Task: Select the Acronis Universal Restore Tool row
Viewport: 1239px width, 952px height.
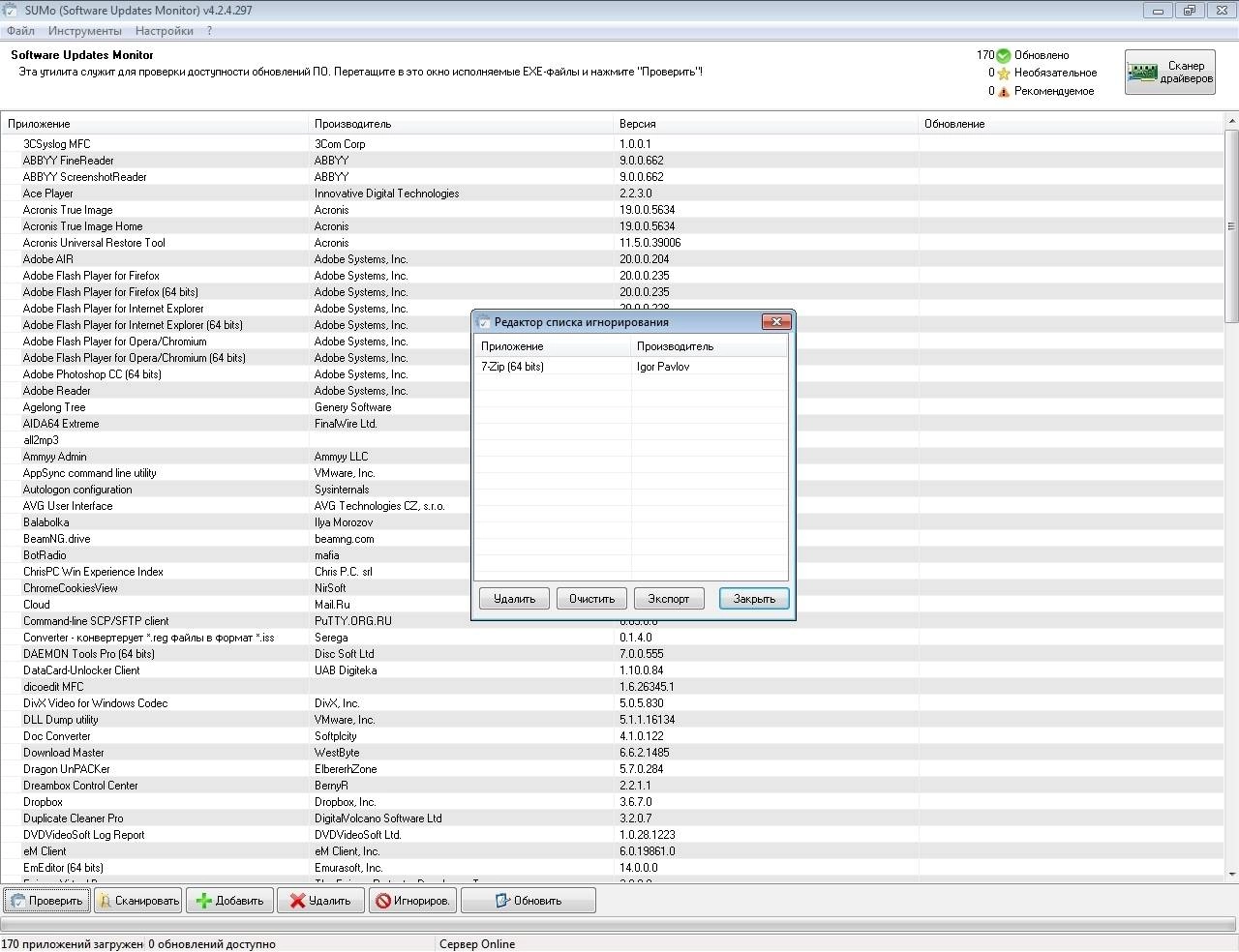Action: 612,243
